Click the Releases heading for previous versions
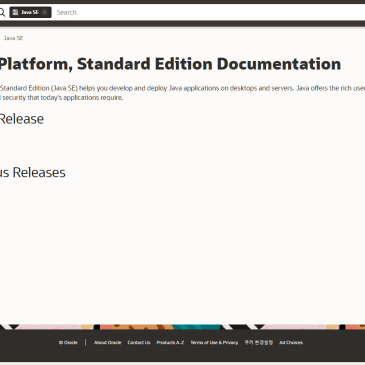The image size is (365, 365). point(33,172)
